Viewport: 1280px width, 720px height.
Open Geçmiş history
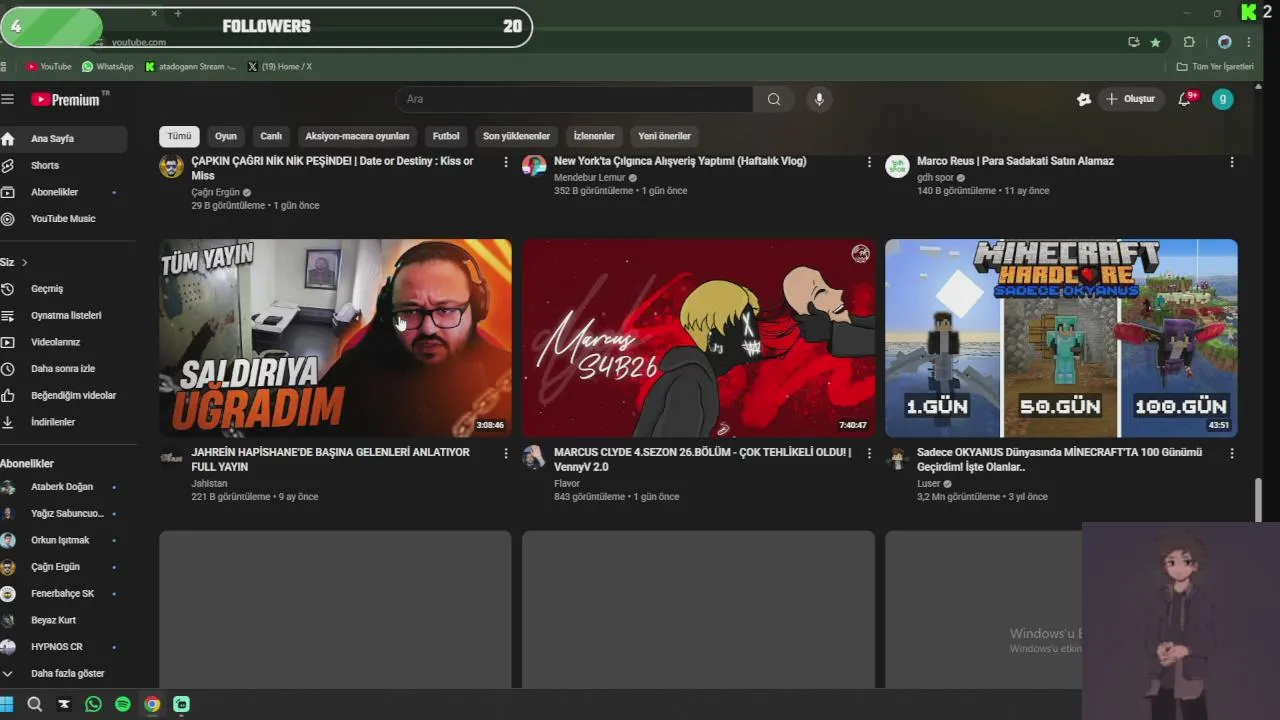(x=63, y=289)
